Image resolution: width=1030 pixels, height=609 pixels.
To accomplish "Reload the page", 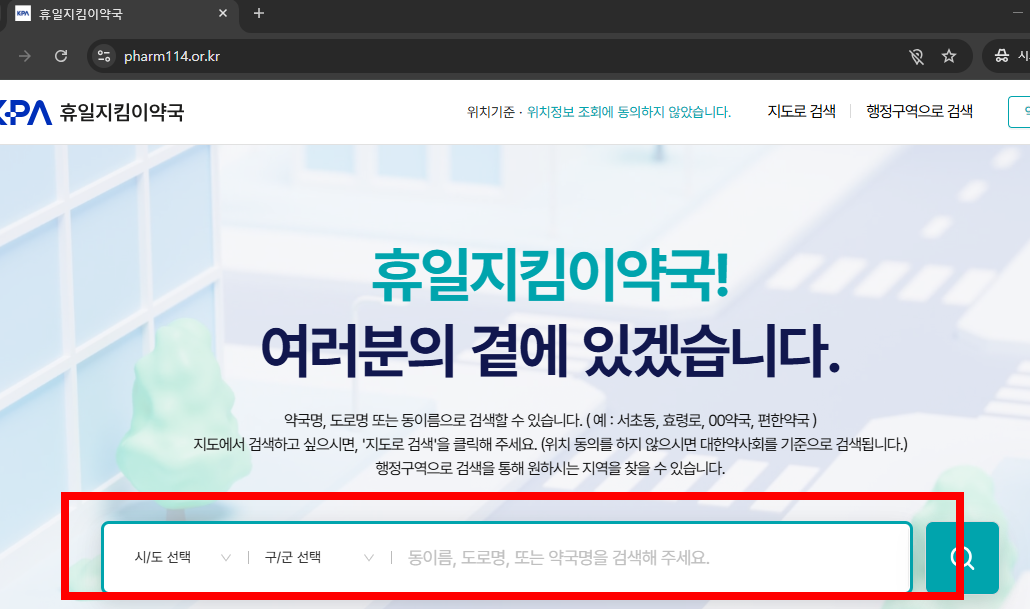I will pos(61,56).
